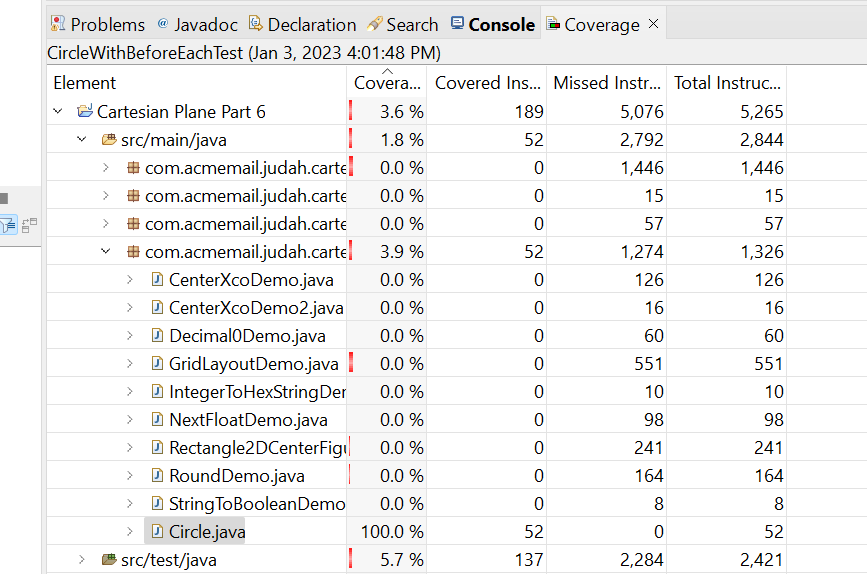Click the RoundDemo.java file icon
Image resolution: width=867 pixels, height=574 pixels.
(x=157, y=476)
